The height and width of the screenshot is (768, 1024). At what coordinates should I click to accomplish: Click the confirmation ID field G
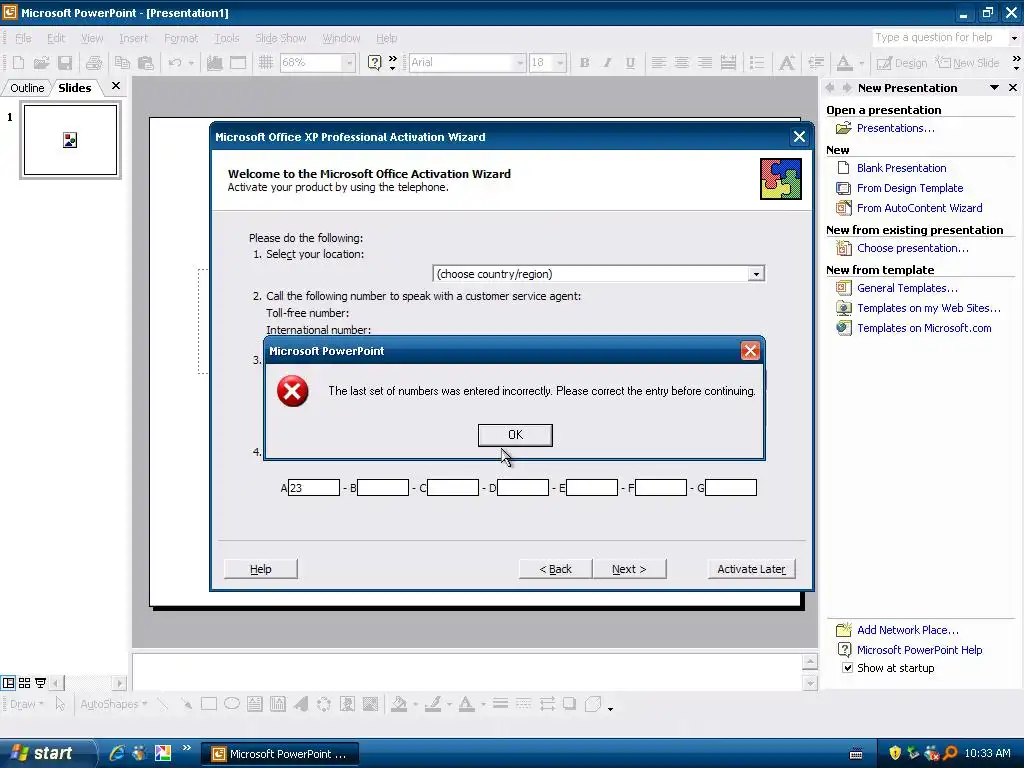pyautogui.click(x=731, y=488)
